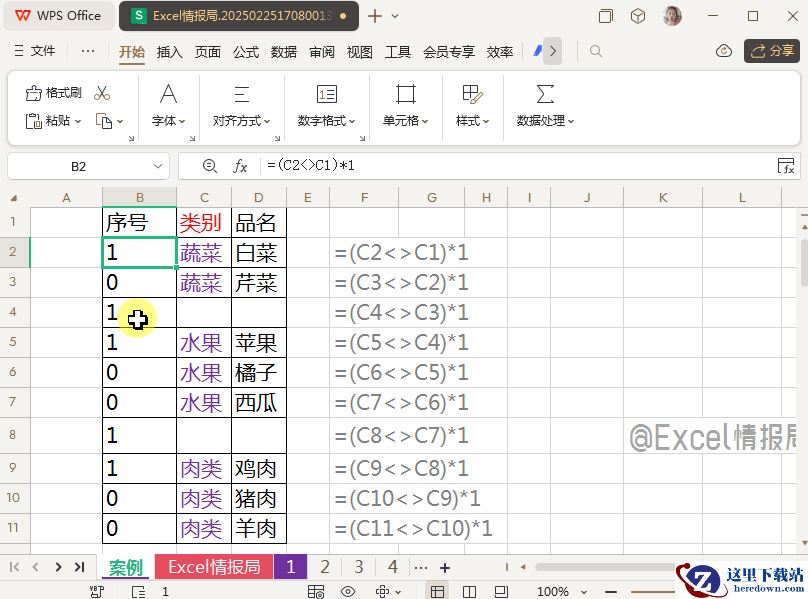This screenshot has width=808, height=599.
Task: Click the formula bar expand icon at the right end
Action: point(786,166)
